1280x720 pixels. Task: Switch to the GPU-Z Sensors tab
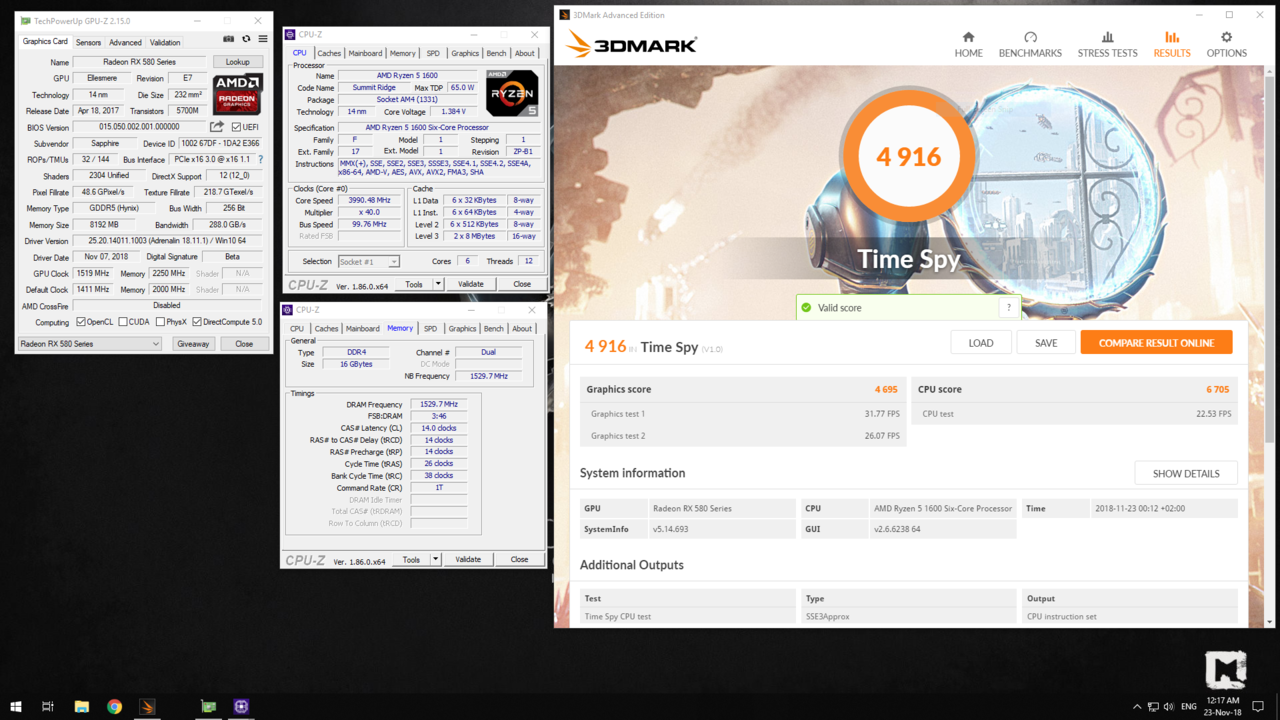pyautogui.click(x=88, y=42)
